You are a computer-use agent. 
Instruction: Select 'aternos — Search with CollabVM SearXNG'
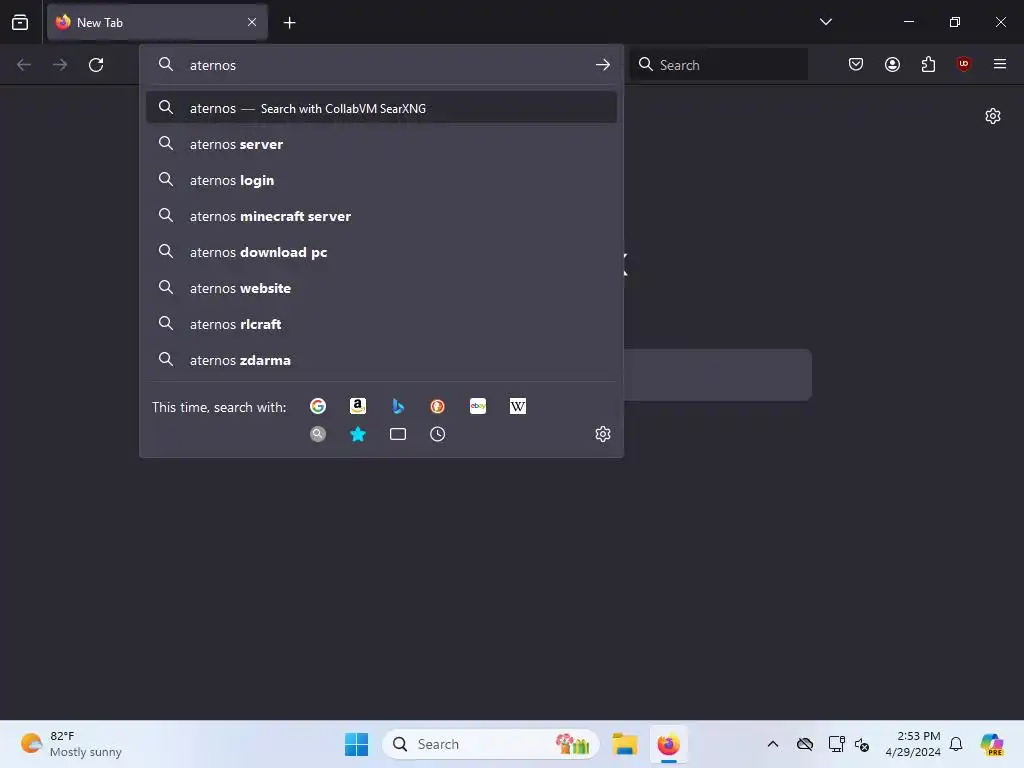[381, 108]
